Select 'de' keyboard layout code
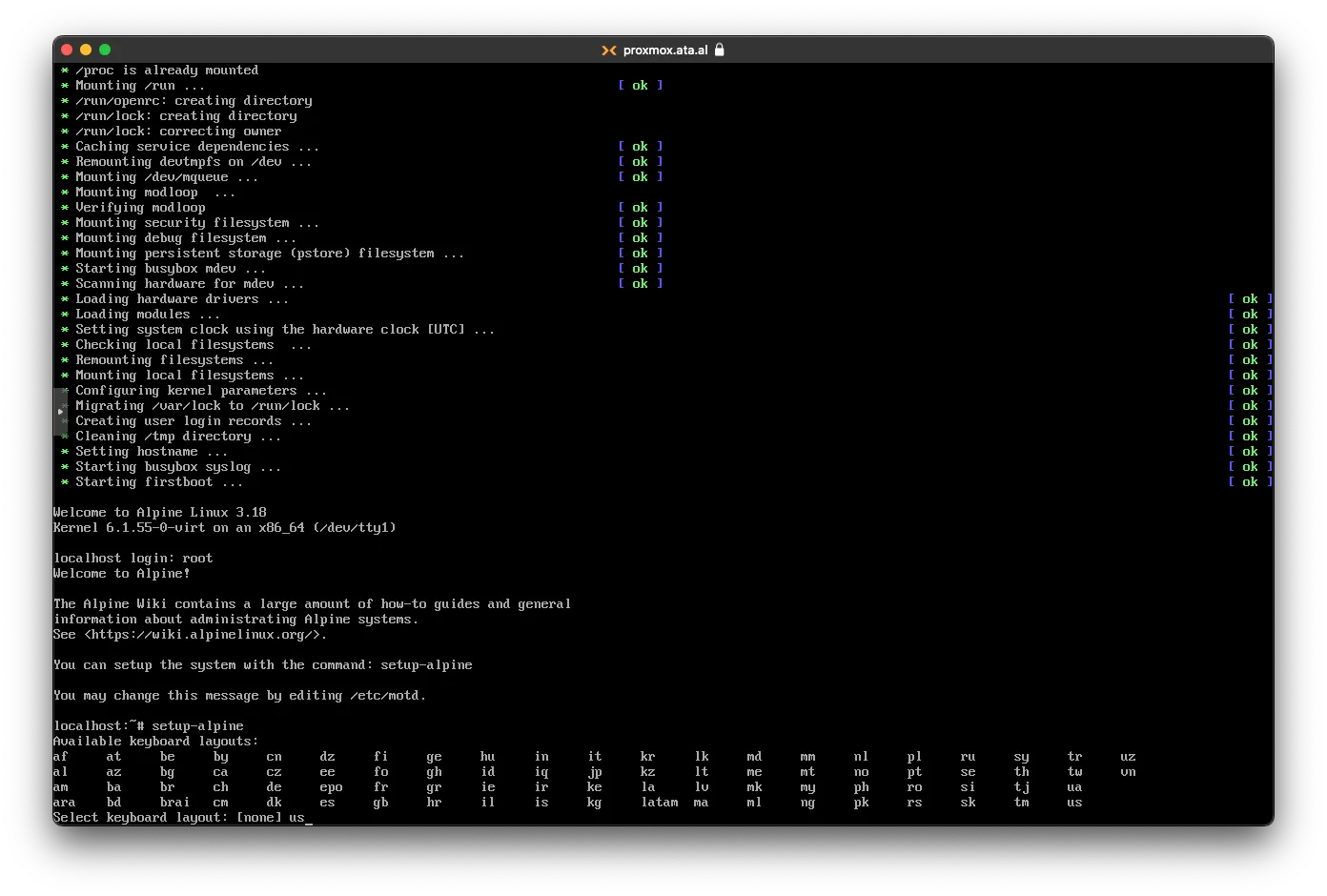The height and width of the screenshot is (896, 1327). click(275, 787)
